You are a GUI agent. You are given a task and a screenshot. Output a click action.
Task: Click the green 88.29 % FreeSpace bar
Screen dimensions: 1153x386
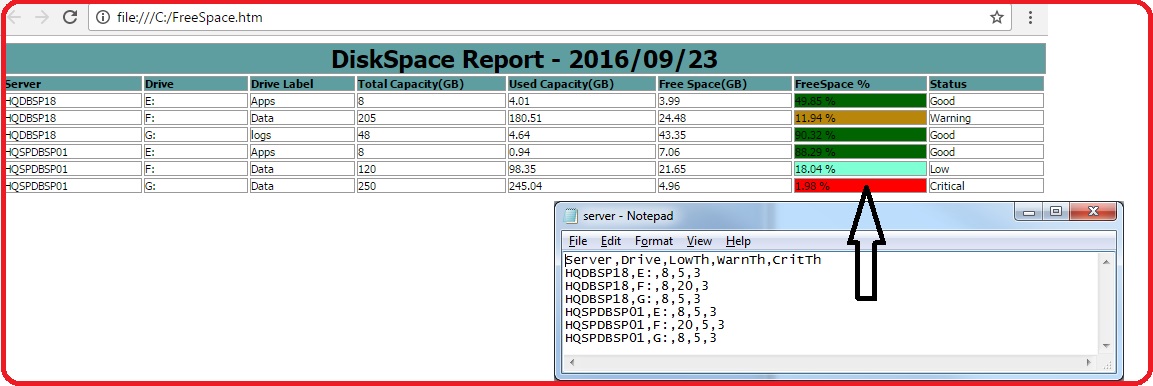pos(860,152)
